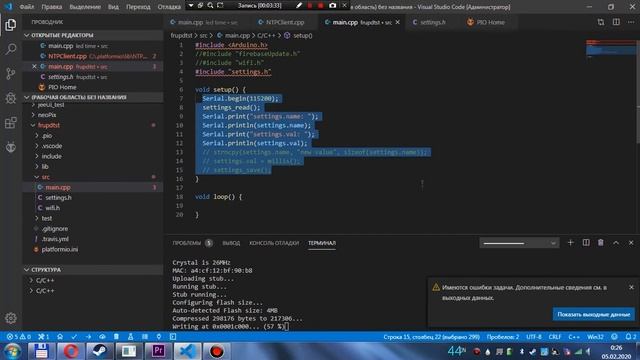This screenshot has height=360, width=640.
Task: Click the CRLF line ending in status bar
Action: tap(554, 337)
